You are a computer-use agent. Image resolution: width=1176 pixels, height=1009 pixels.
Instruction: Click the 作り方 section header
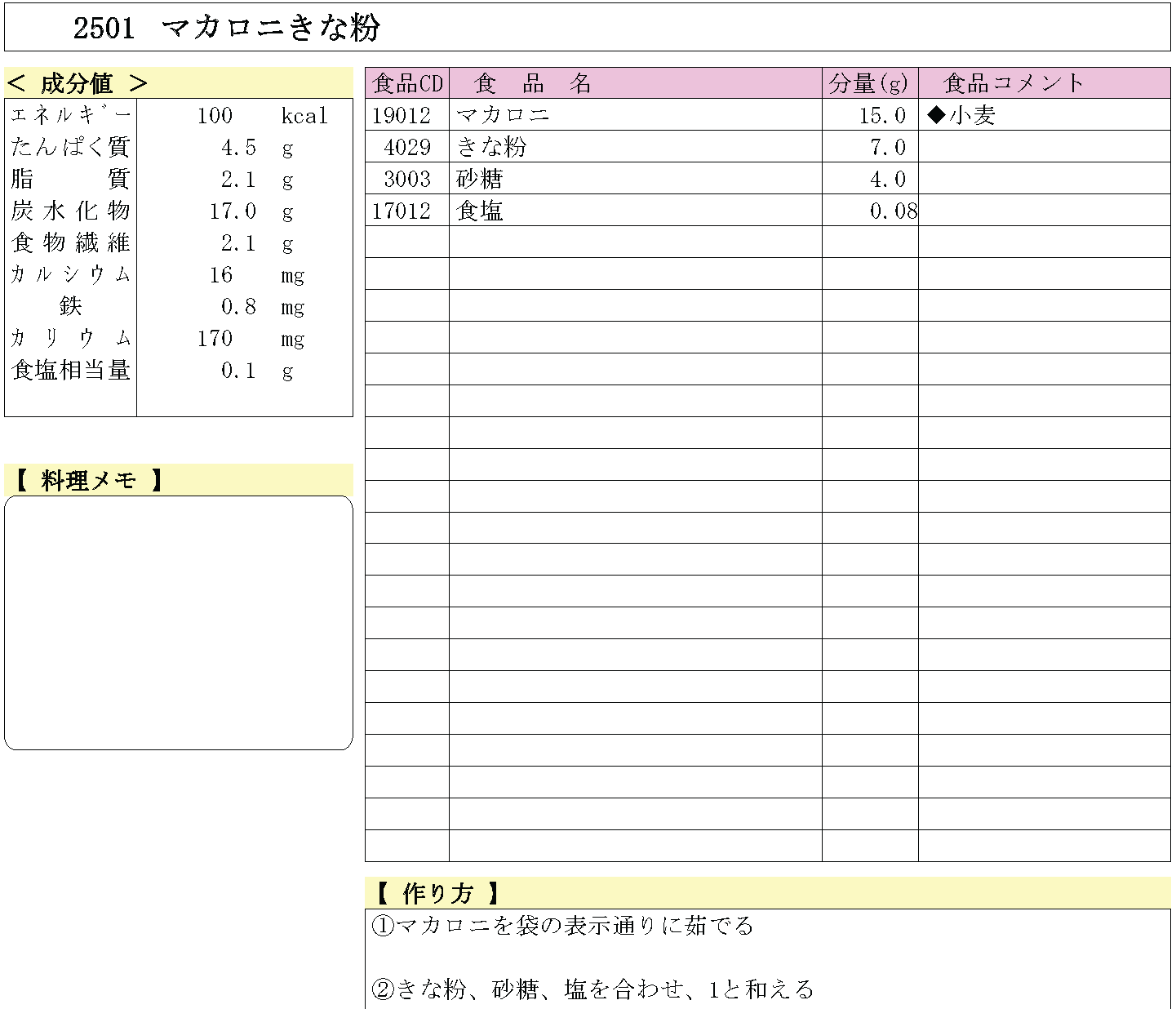[x=437, y=893]
